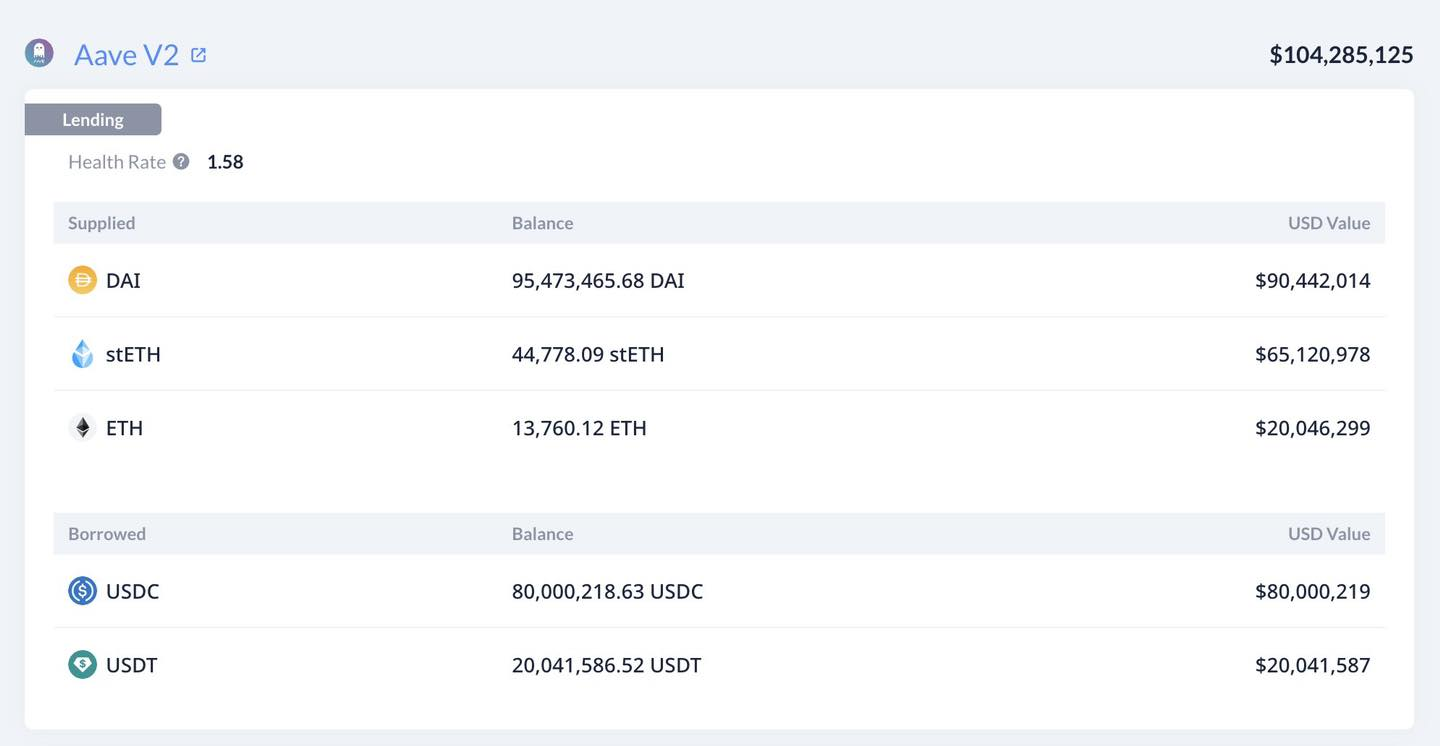
Task: Click the ETH token name
Action: 124,428
